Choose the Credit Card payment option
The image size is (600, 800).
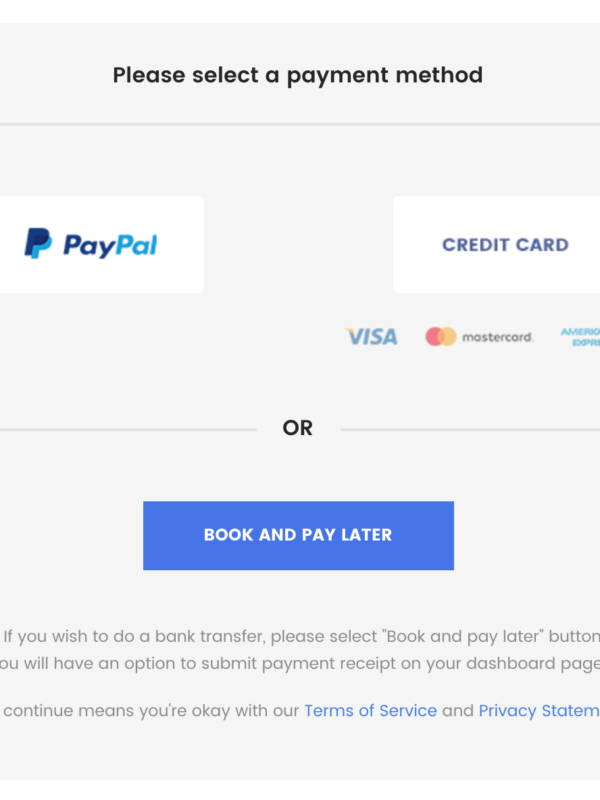tap(505, 245)
